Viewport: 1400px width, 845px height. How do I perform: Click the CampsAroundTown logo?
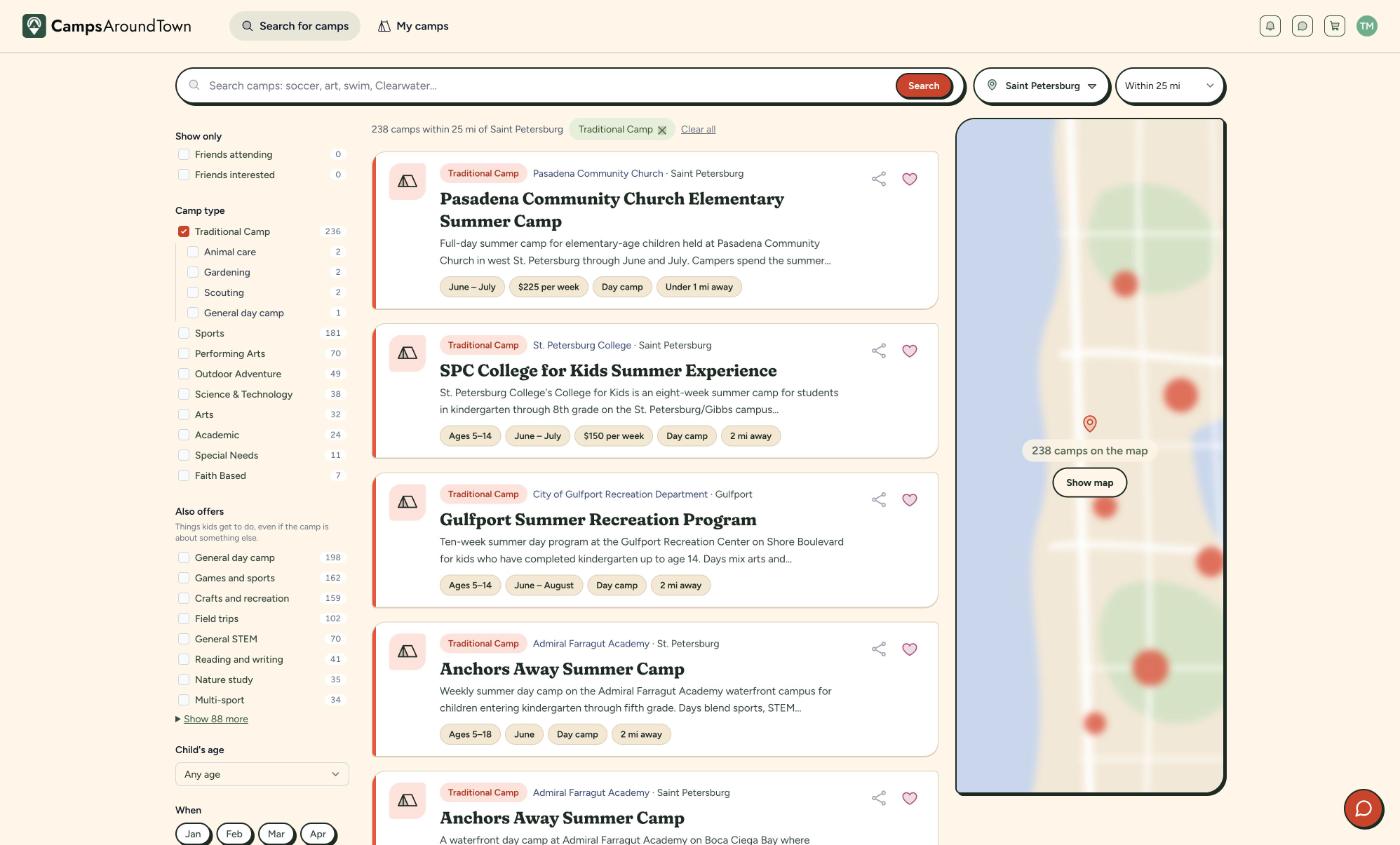[x=107, y=26]
